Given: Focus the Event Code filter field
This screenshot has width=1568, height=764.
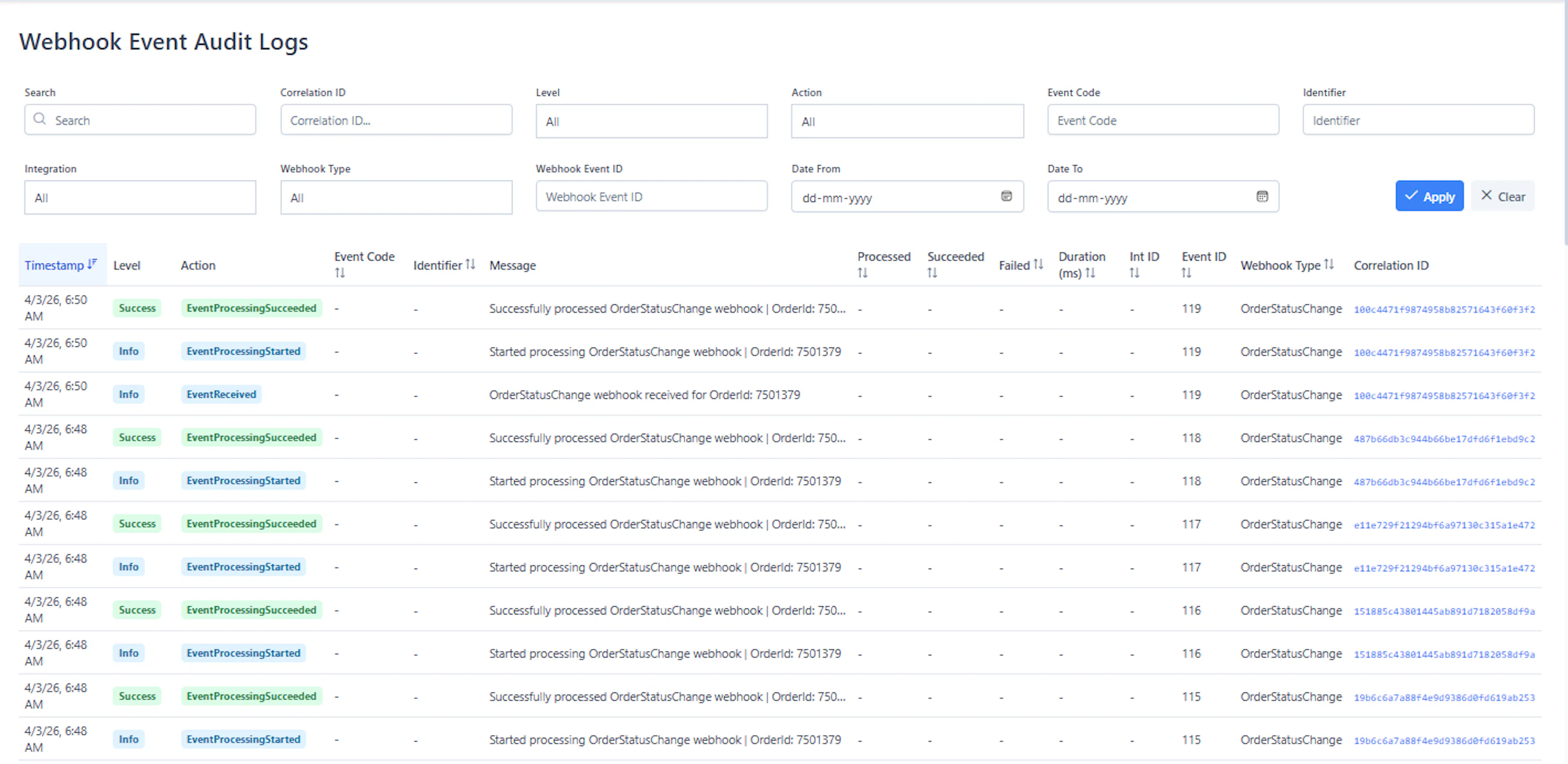Looking at the screenshot, I should coord(1163,119).
